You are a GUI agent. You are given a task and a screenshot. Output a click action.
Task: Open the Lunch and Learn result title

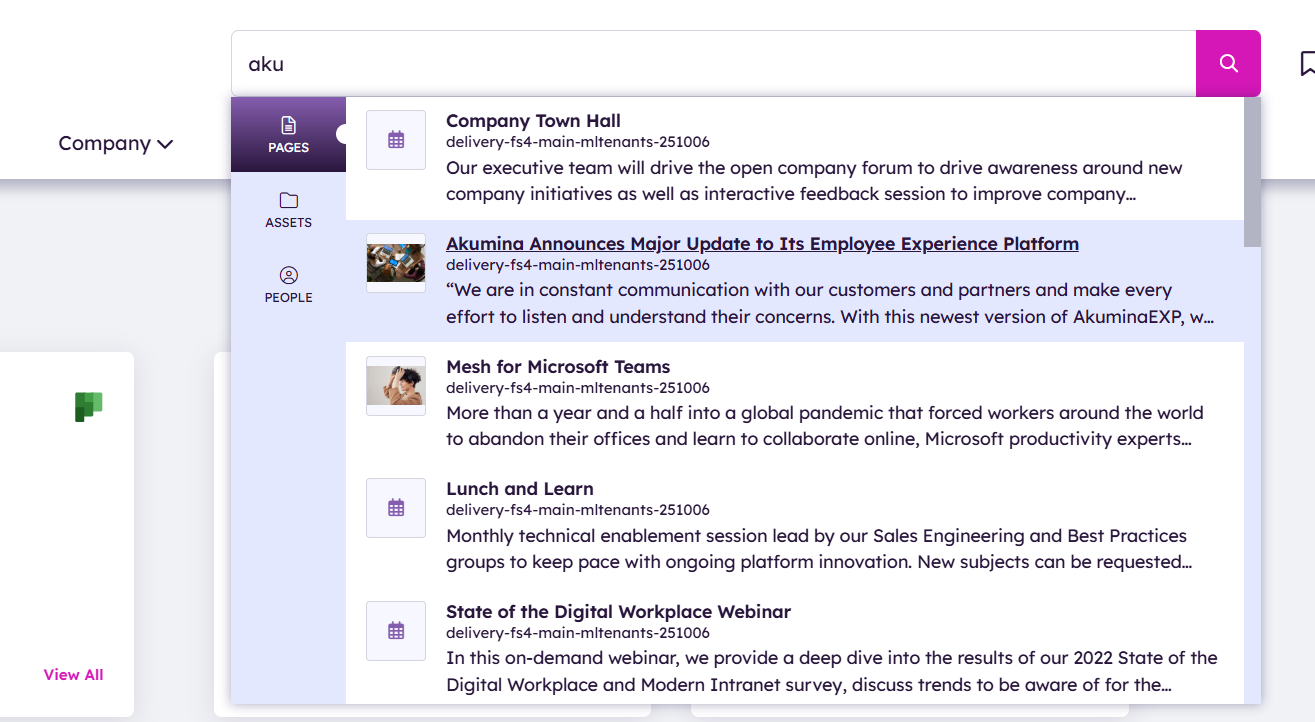click(519, 489)
